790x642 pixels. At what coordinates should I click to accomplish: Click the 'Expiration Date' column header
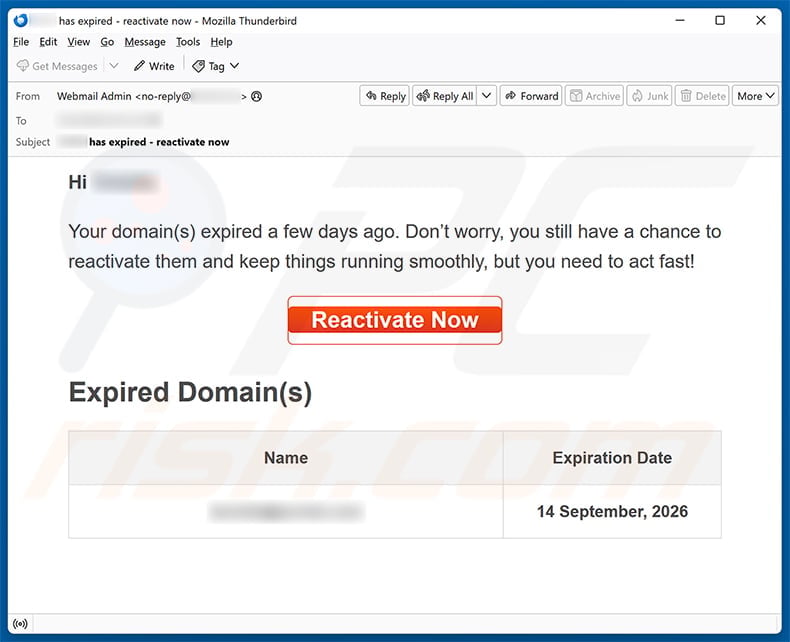point(612,458)
